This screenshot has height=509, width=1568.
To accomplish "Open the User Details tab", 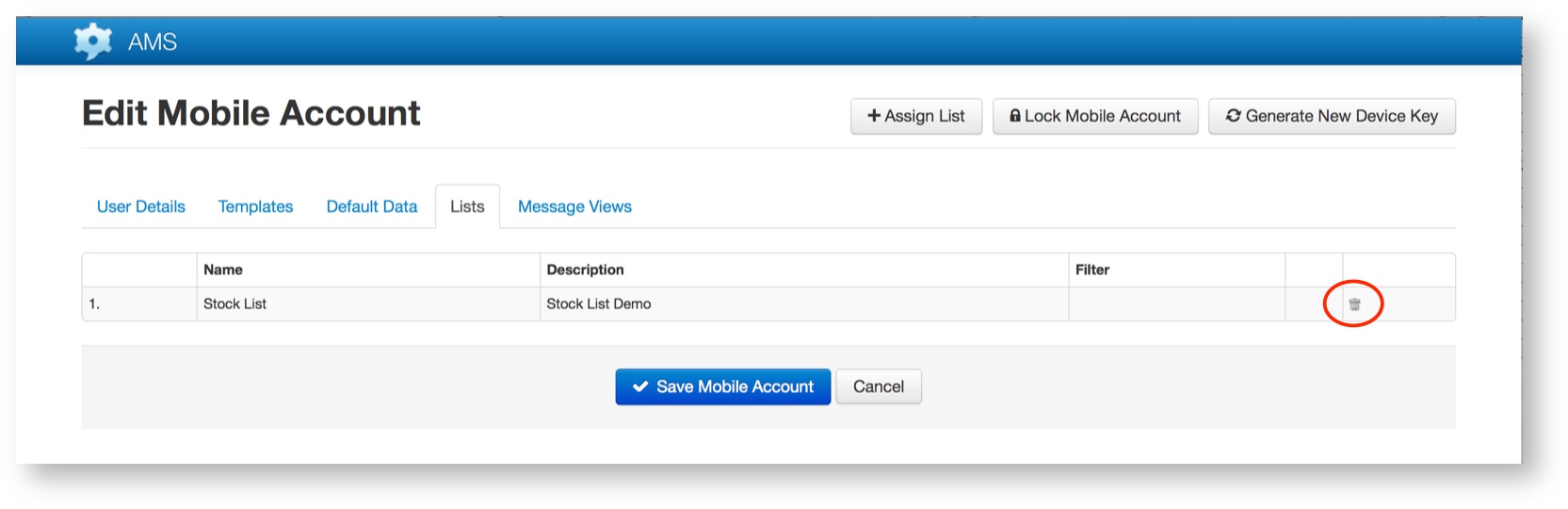I will [x=141, y=206].
